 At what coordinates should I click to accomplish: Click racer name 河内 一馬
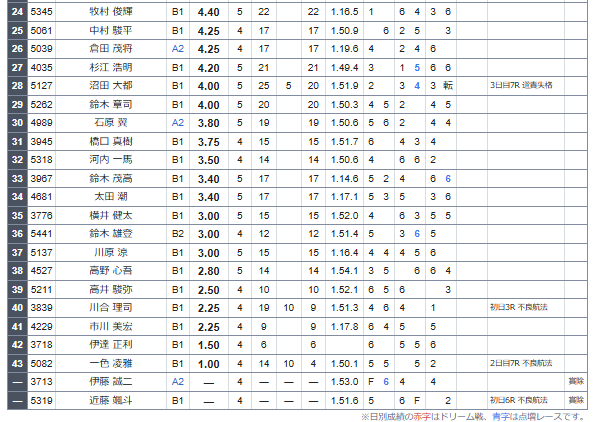pos(111,160)
